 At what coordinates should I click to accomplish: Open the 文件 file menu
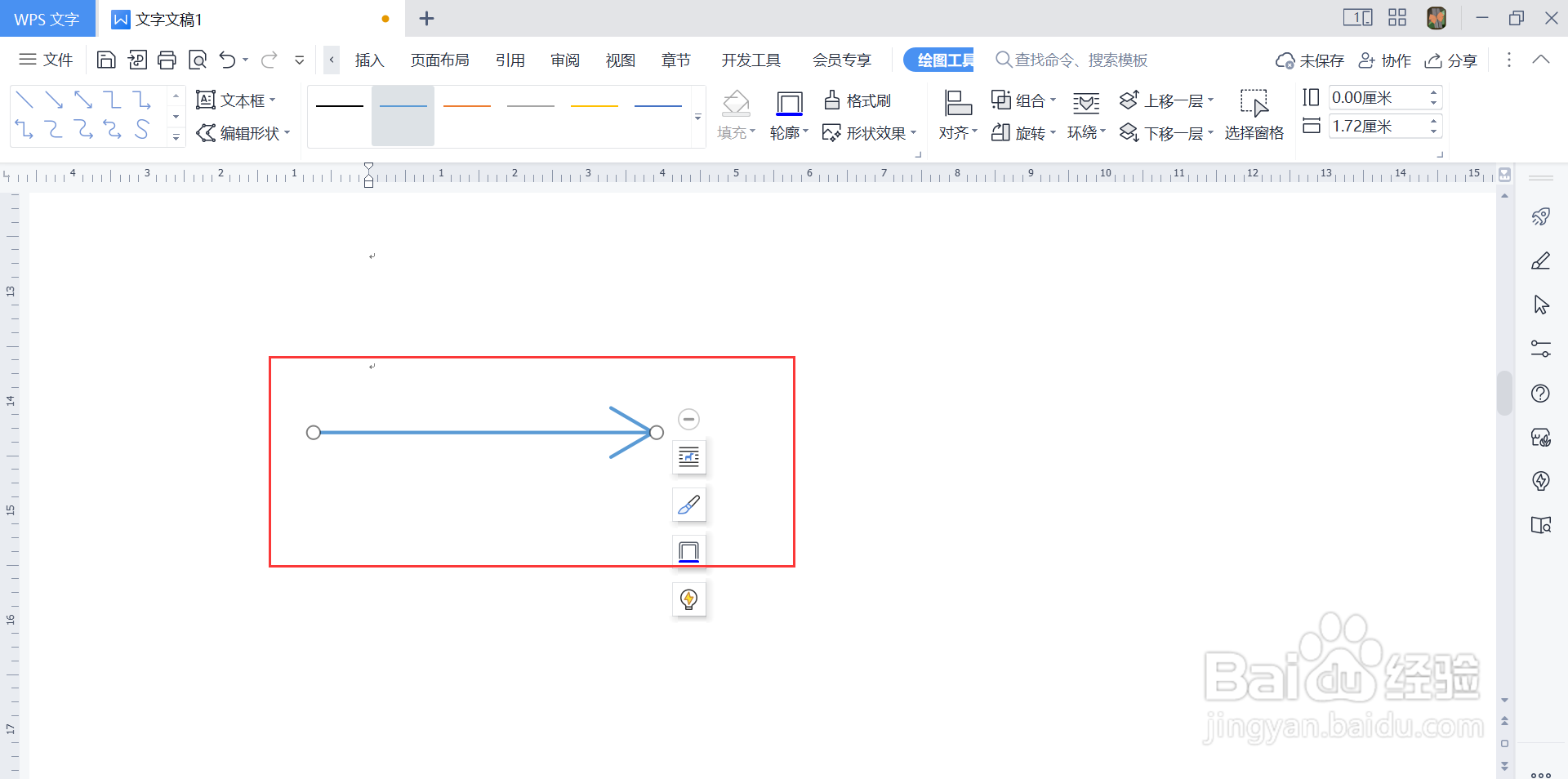[47, 60]
